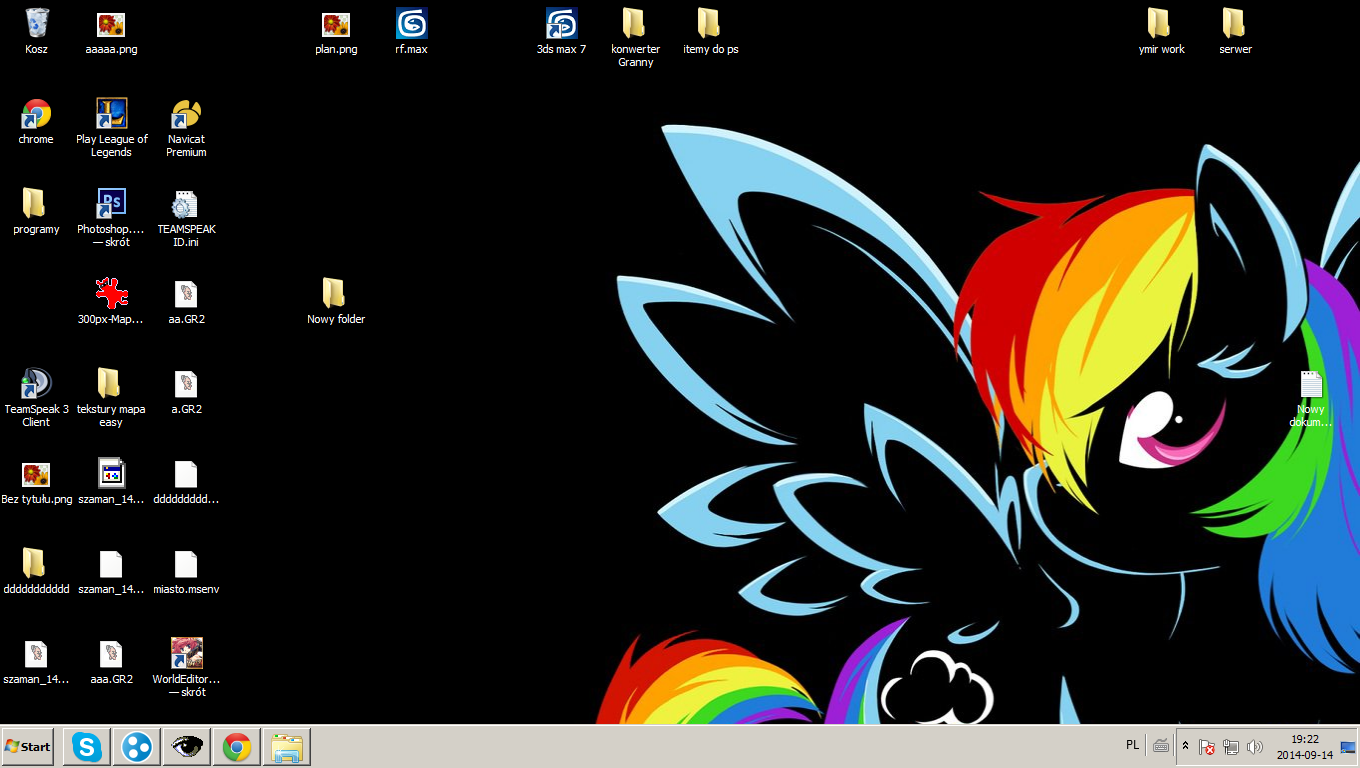Viewport: 1360px width, 768px height.
Task: Open the blue three-dot circle taskbar app
Action: [137, 747]
